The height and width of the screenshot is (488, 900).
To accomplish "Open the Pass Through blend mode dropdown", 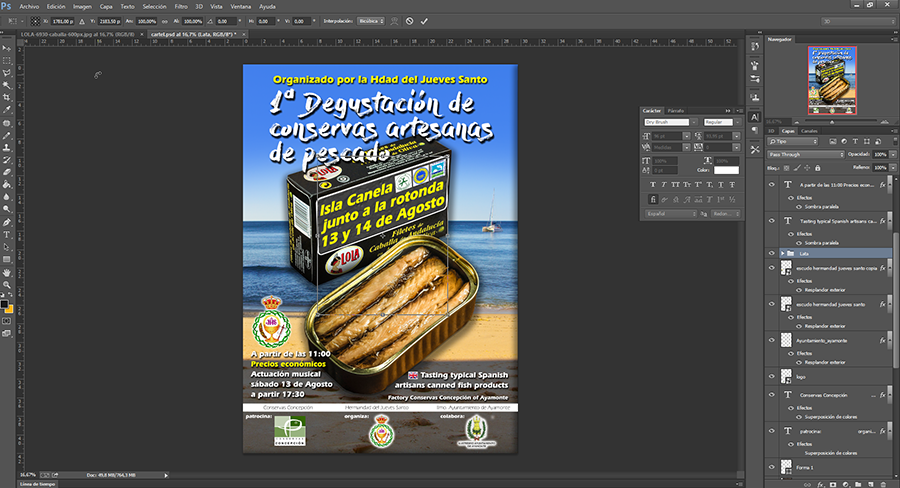I will (806, 154).
